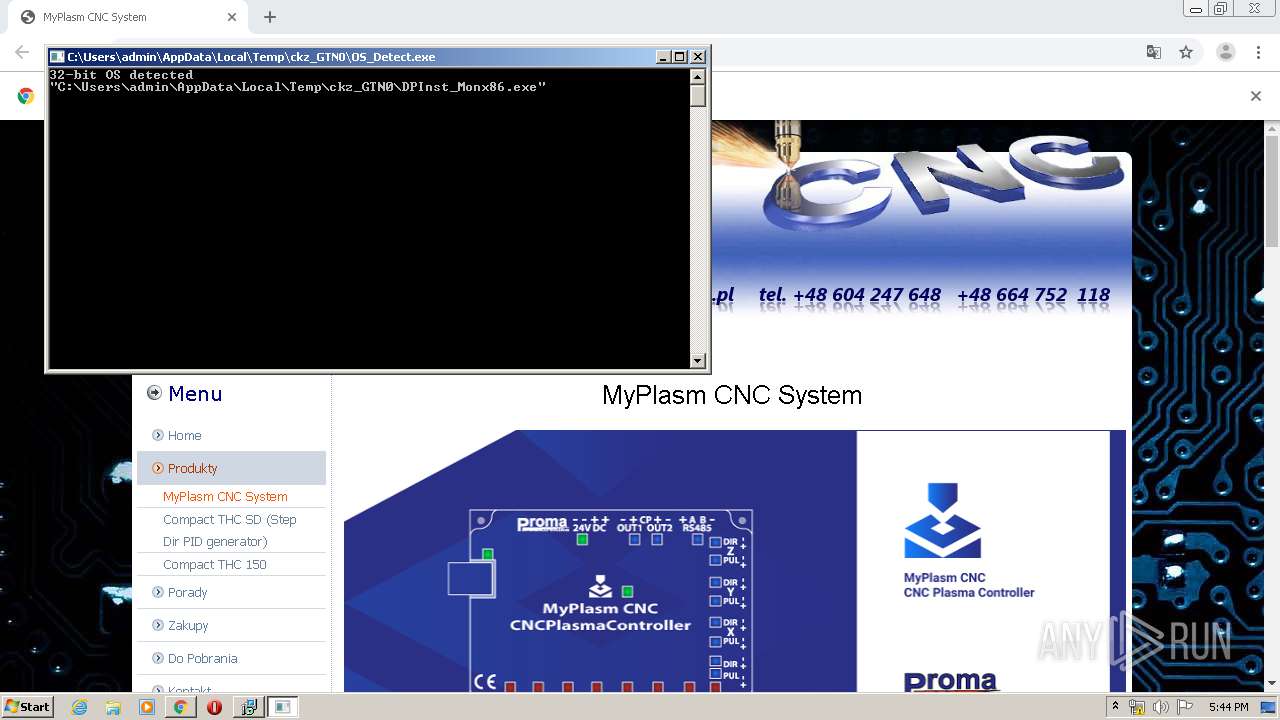Image resolution: width=1280 pixels, height=720 pixels.
Task: Dismiss the Chrome infobar with X
Action: coord(1256,96)
